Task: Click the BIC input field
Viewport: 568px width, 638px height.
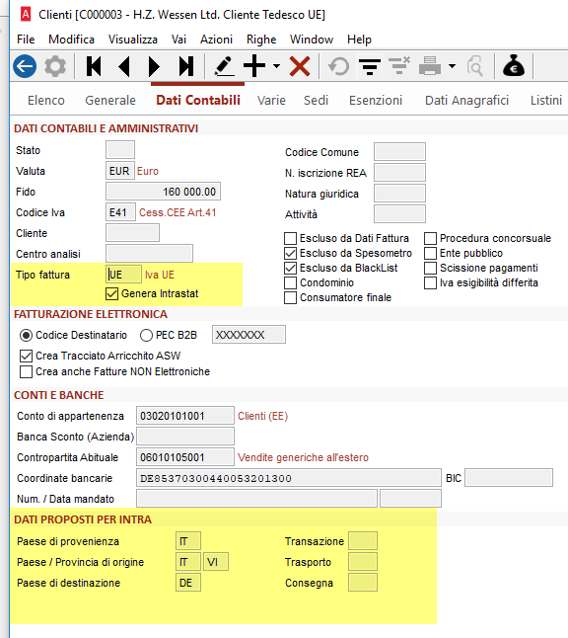Action: click(x=509, y=477)
